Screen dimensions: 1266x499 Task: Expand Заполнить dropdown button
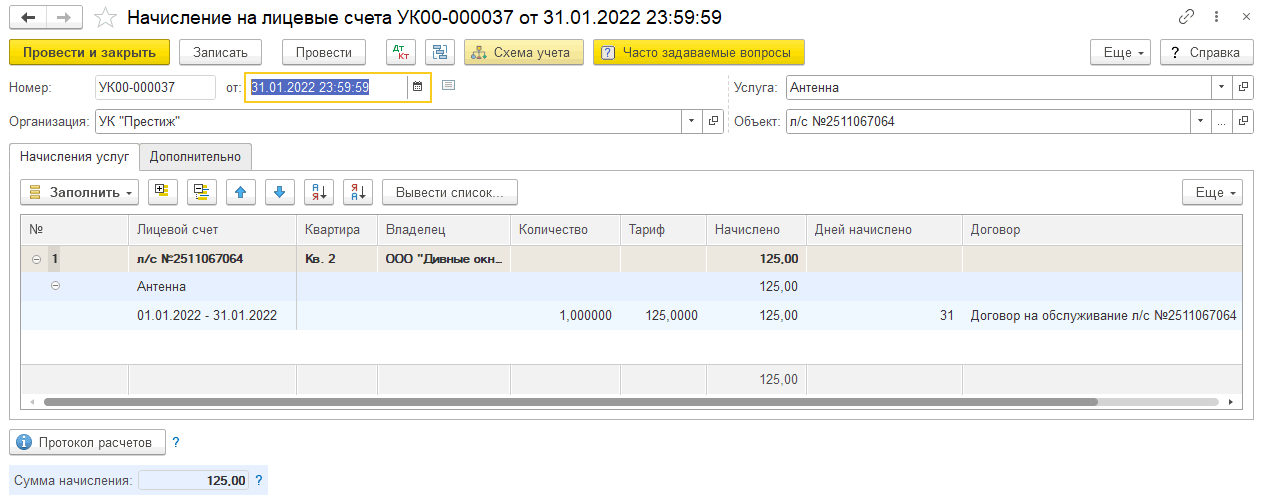click(x=79, y=192)
